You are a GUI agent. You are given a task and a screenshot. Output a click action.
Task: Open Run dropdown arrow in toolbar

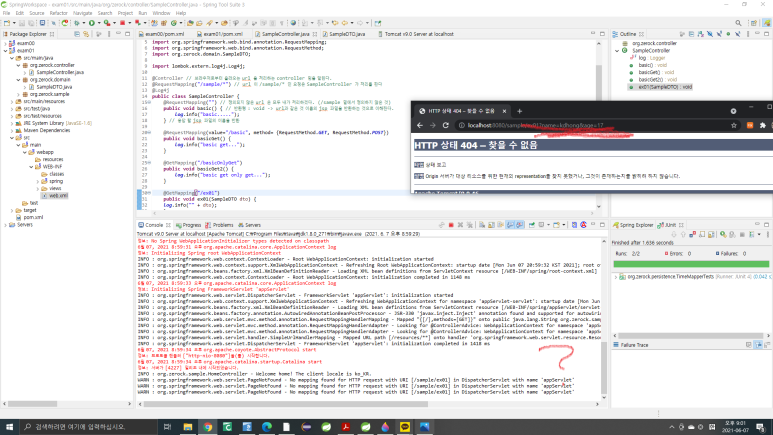click(99, 23)
